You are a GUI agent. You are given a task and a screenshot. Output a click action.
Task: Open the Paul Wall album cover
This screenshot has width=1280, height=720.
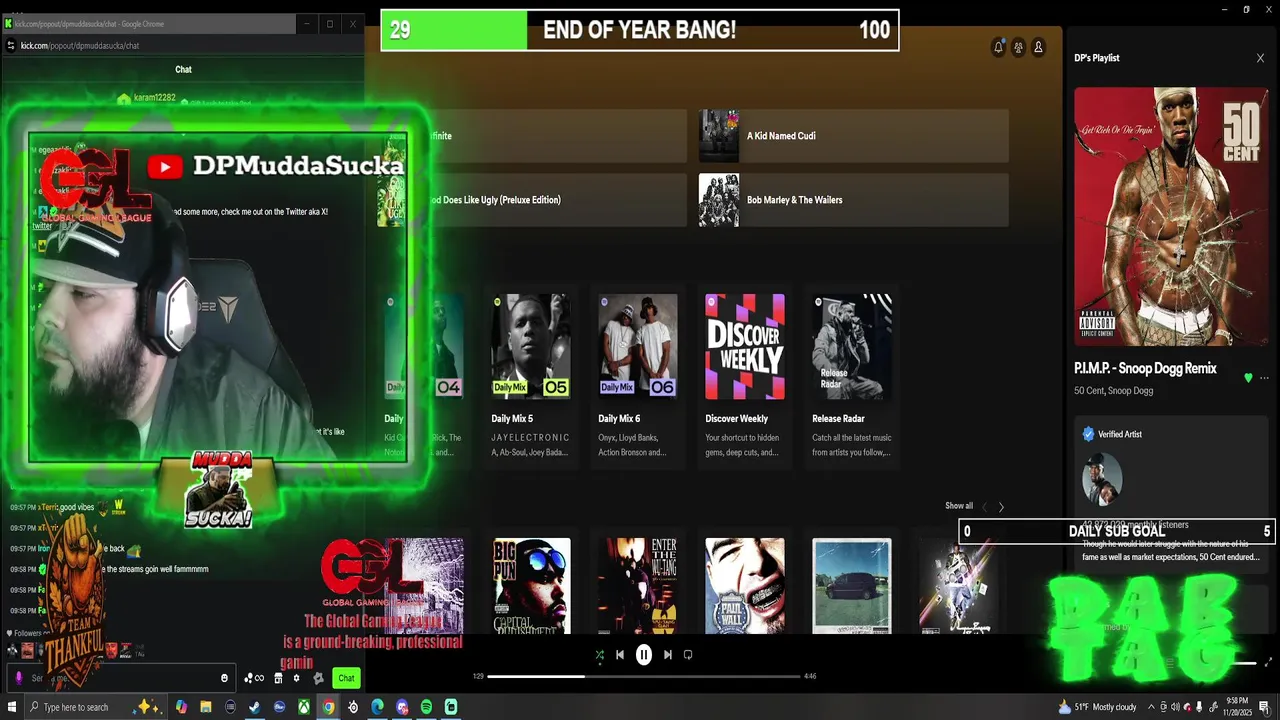(745, 586)
